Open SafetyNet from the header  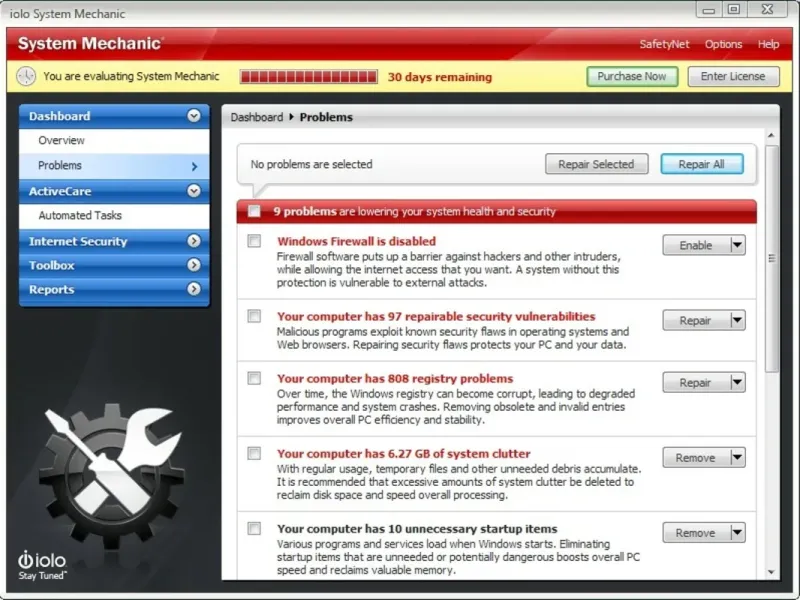click(664, 44)
